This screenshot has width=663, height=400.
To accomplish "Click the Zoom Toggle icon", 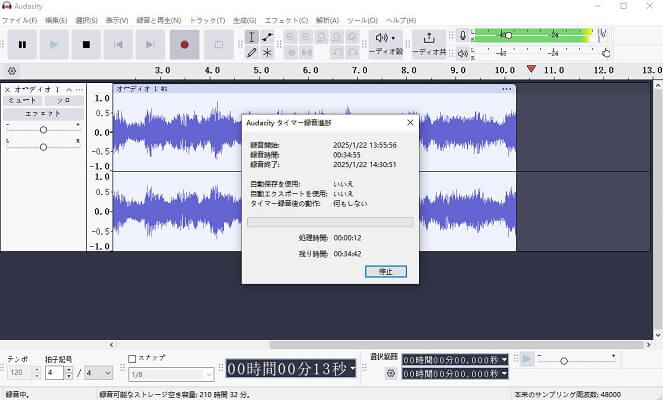I will pos(352,37).
